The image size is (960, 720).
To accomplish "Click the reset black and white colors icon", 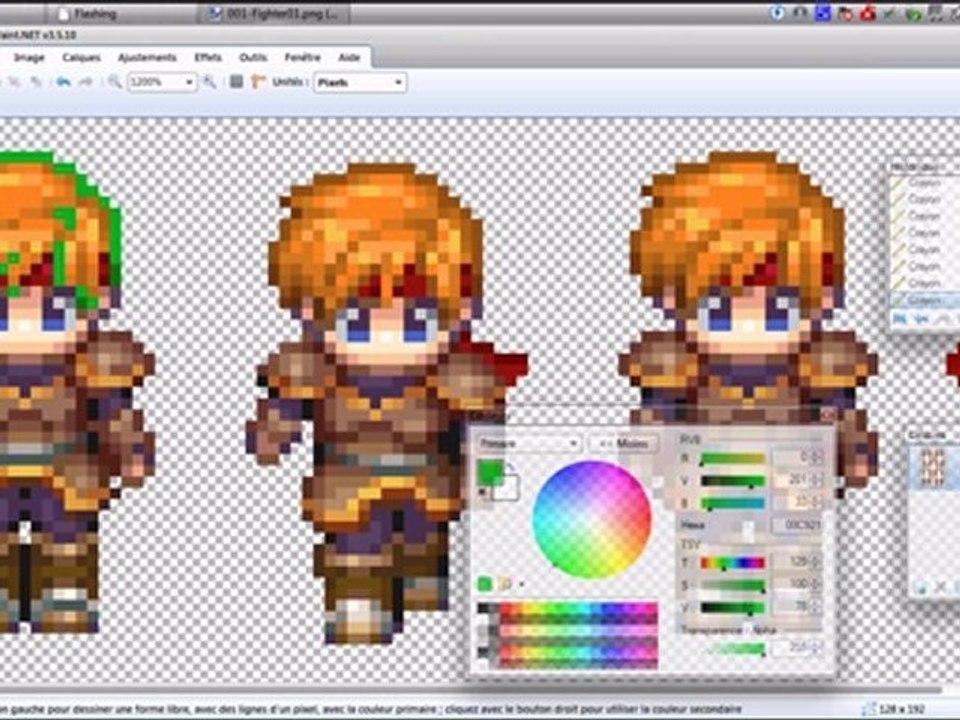I will (483, 493).
